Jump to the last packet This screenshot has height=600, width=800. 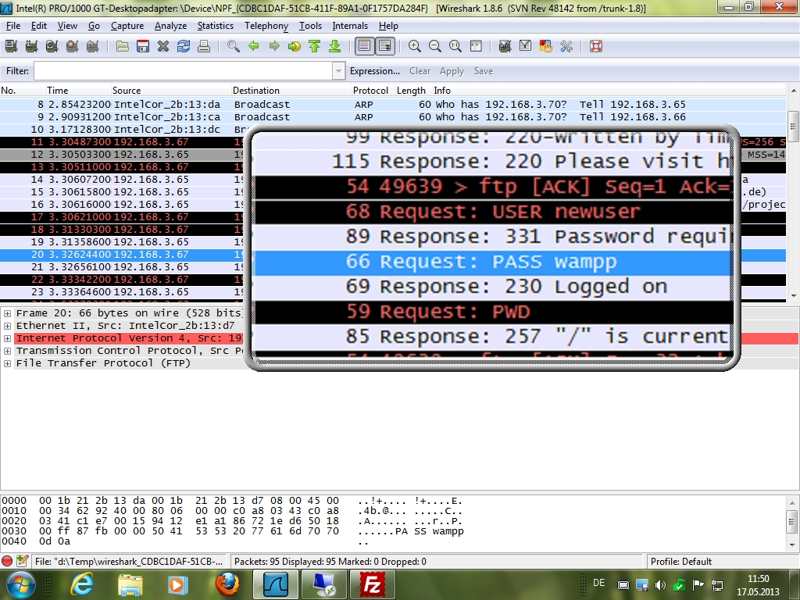[335, 47]
